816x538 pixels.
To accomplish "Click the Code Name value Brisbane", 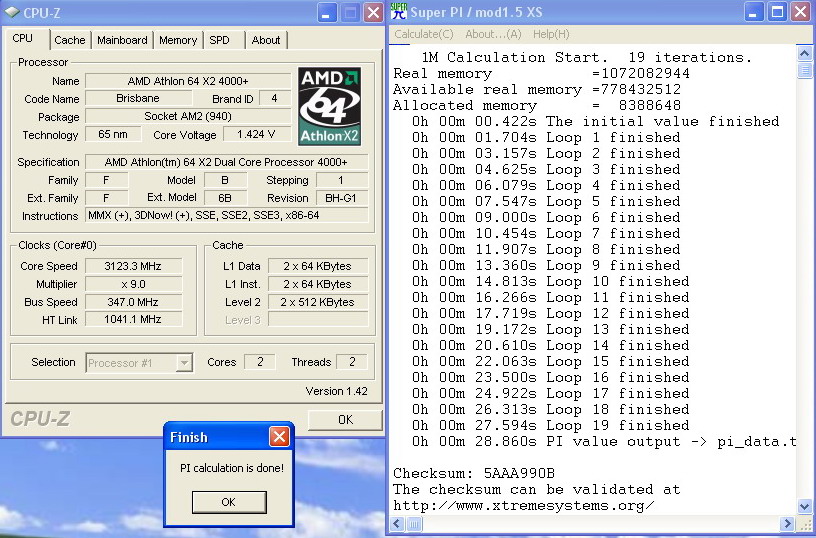I will pos(138,98).
